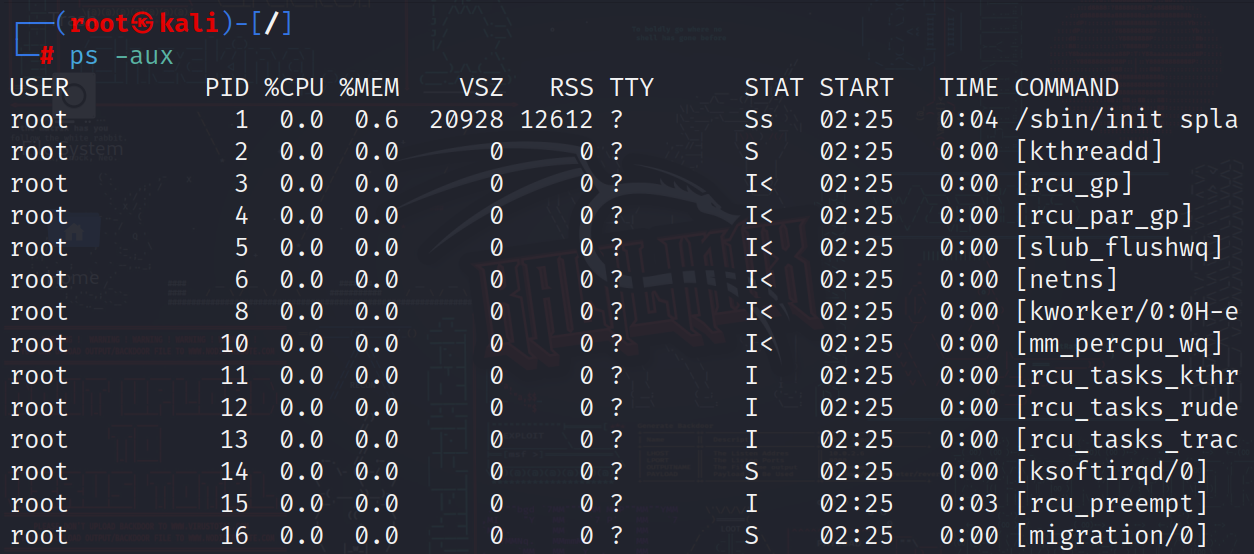The image size is (1254, 554).
Task: Click the typed 'ps -aux' command
Action: coord(121,56)
